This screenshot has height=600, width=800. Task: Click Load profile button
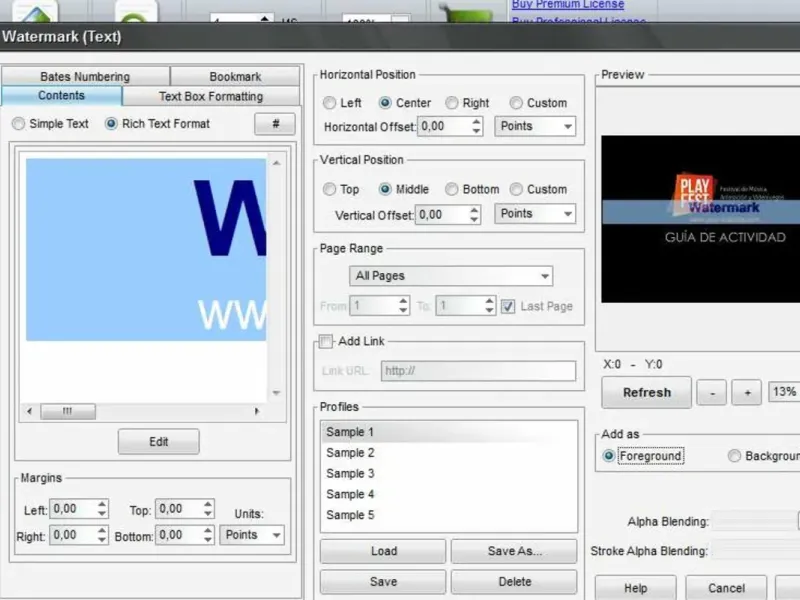pyautogui.click(x=383, y=551)
